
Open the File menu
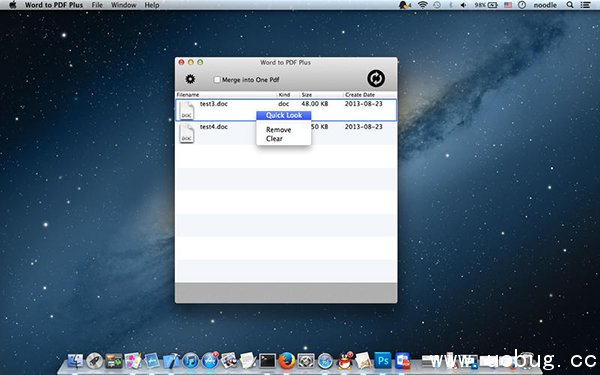coord(97,5)
